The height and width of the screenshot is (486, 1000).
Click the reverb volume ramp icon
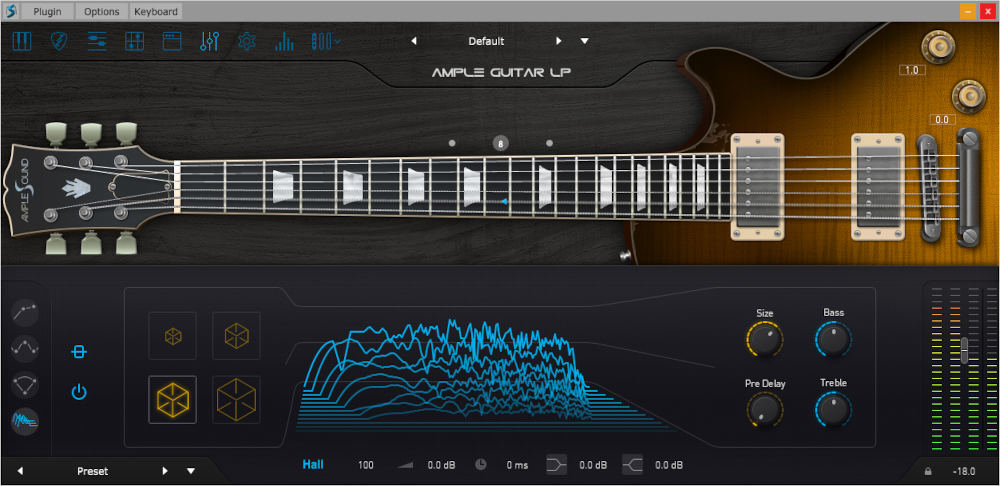point(406,465)
